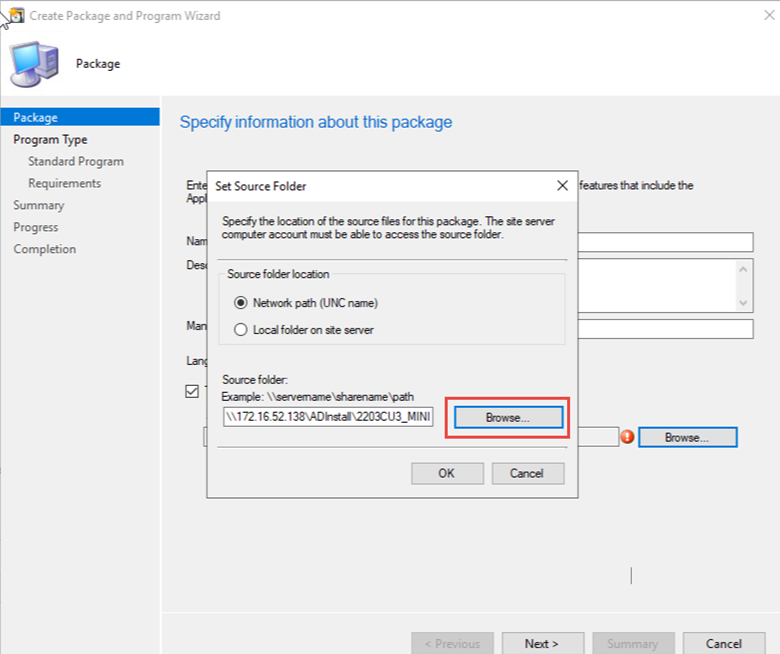
Task: Cancel the wizard with bottom Cancel button
Action: click(723, 643)
